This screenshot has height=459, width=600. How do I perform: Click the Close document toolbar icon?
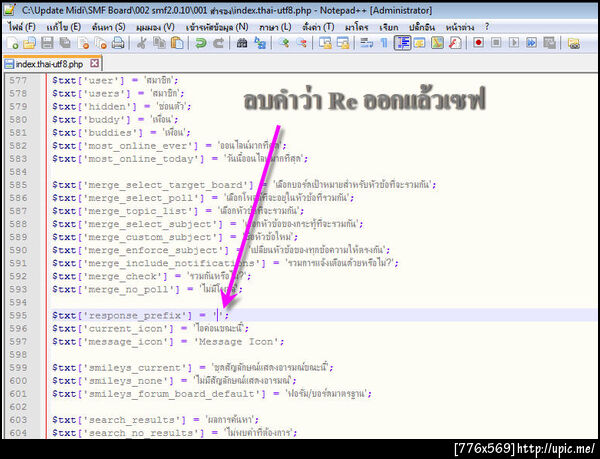point(83,43)
